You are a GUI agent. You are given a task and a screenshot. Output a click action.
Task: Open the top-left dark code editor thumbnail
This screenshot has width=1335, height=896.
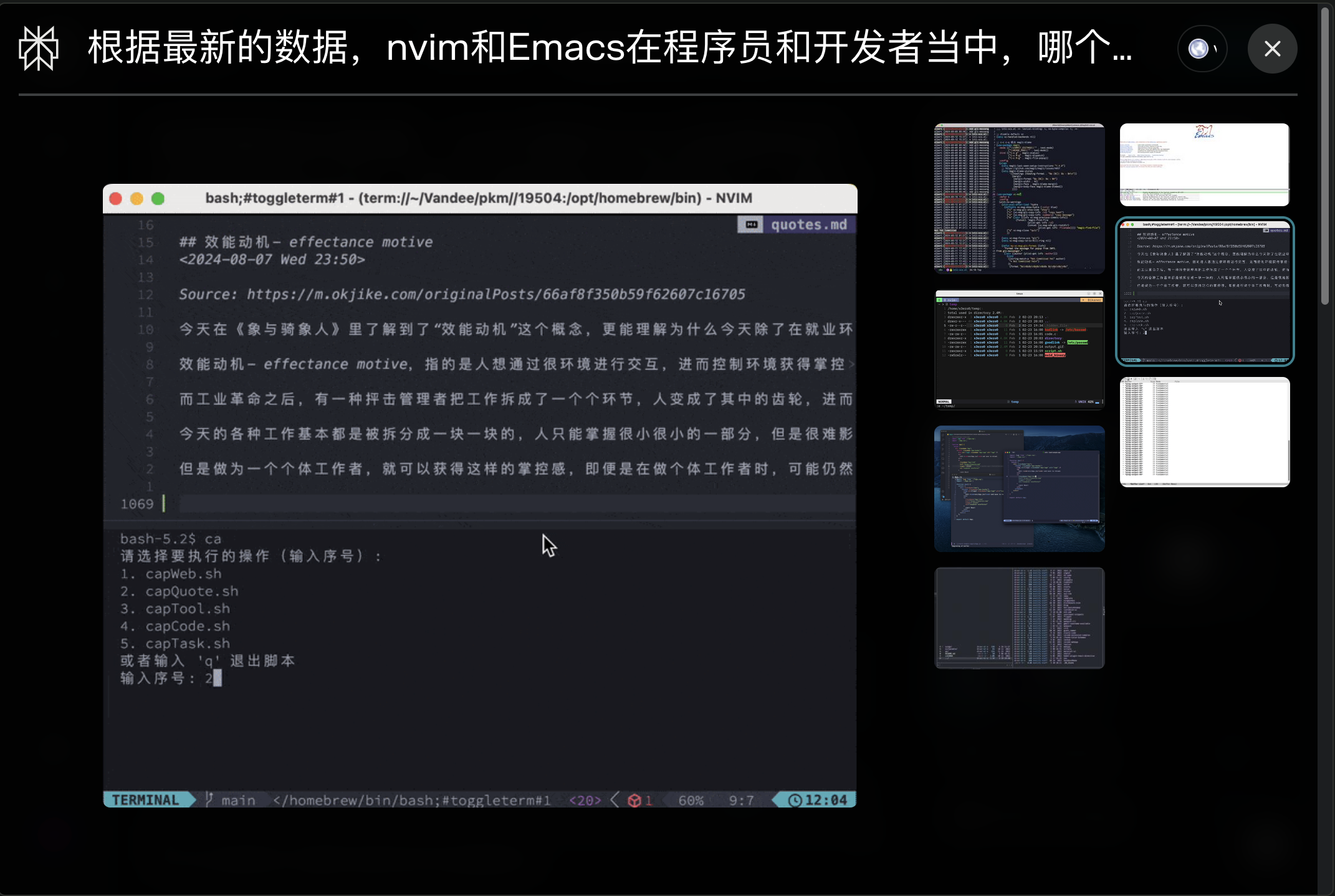click(1019, 198)
